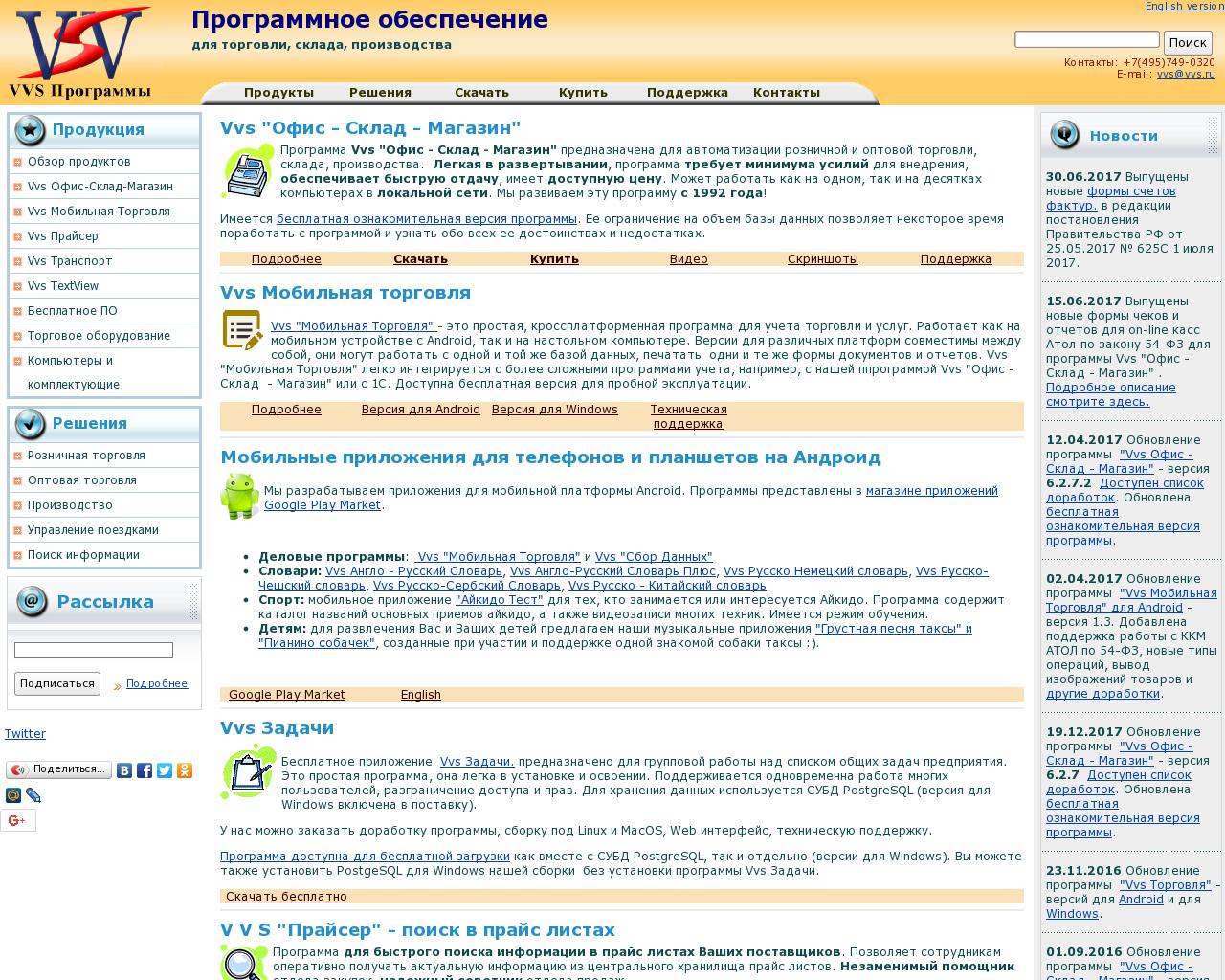The height and width of the screenshot is (980, 1225).
Task: Open Подробное описание смотрите здесь news link
Action: pos(1111,394)
